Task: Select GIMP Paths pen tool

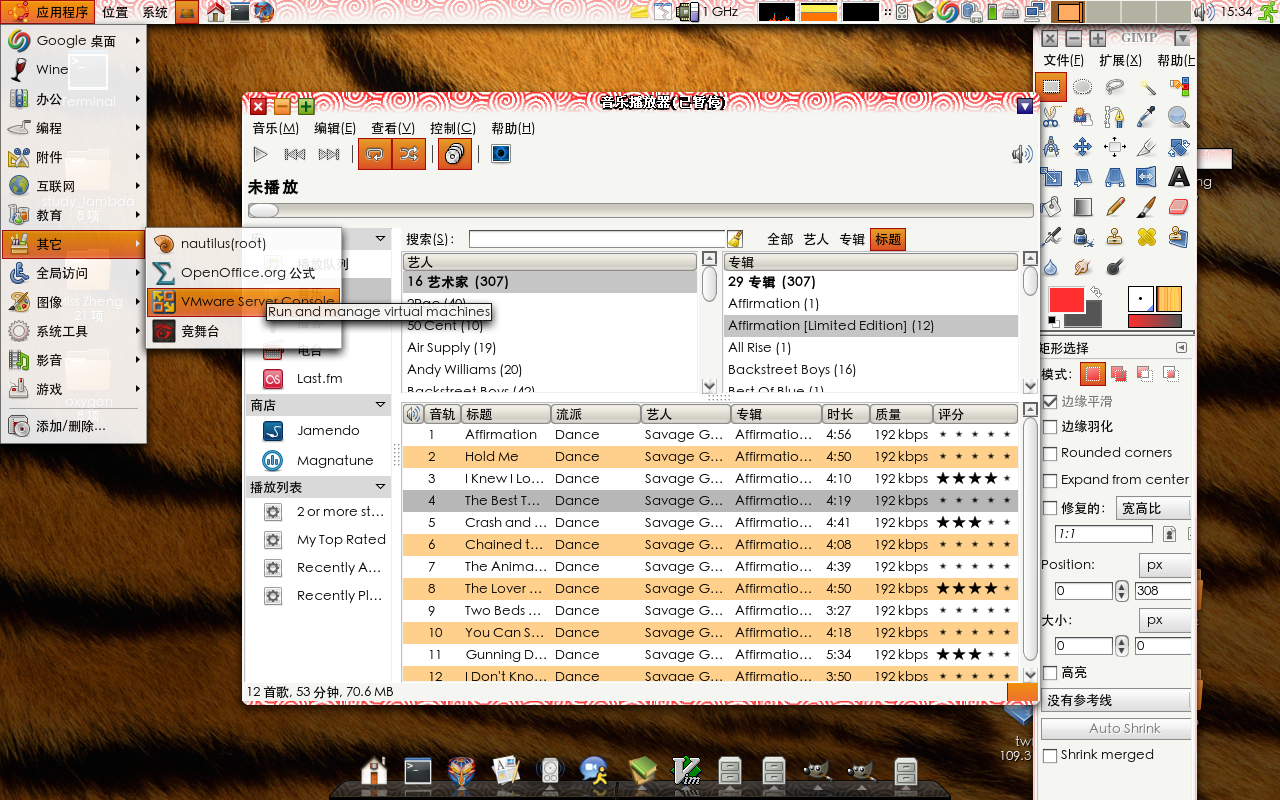Action: (1115, 117)
